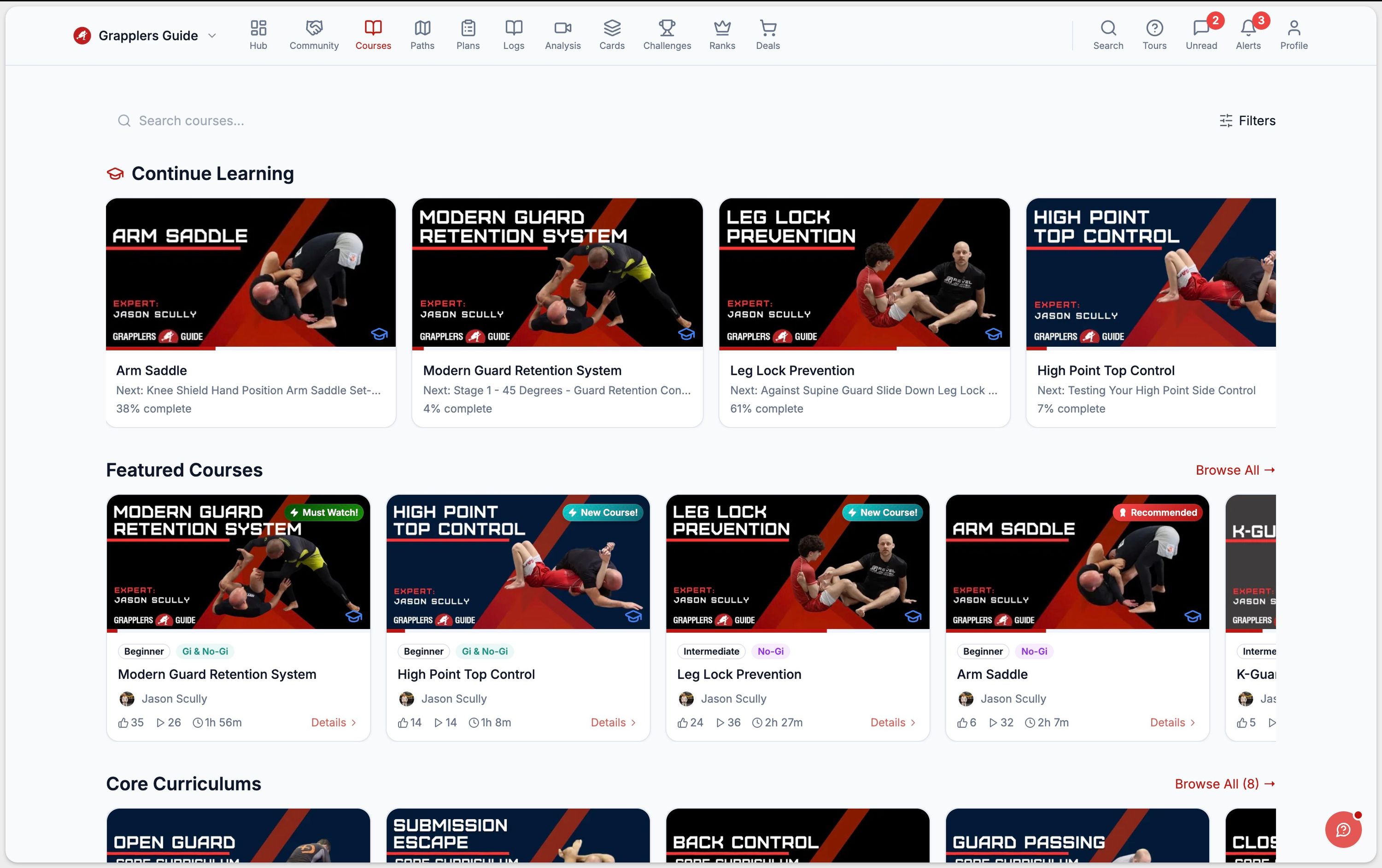
Task: Click the Search magnifier in header
Action: point(1108,28)
